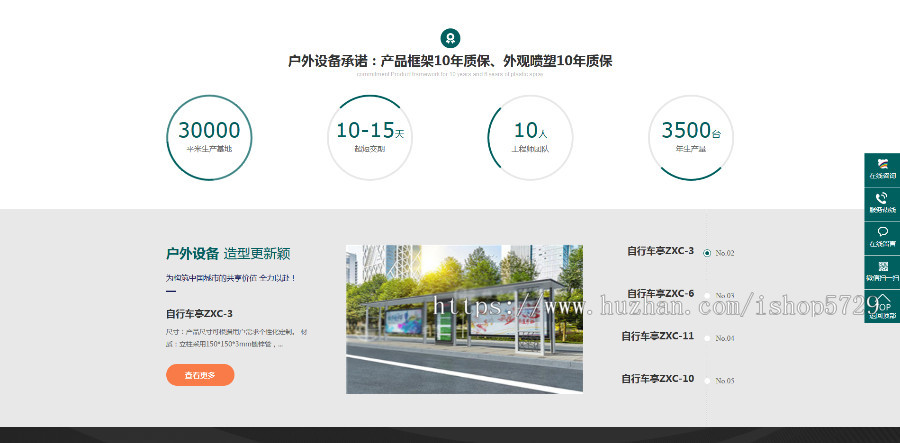The height and width of the screenshot is (443, 900).
Task: Open 自行车亭ZXC-6 in the right list
Action: tap(660, 293)
